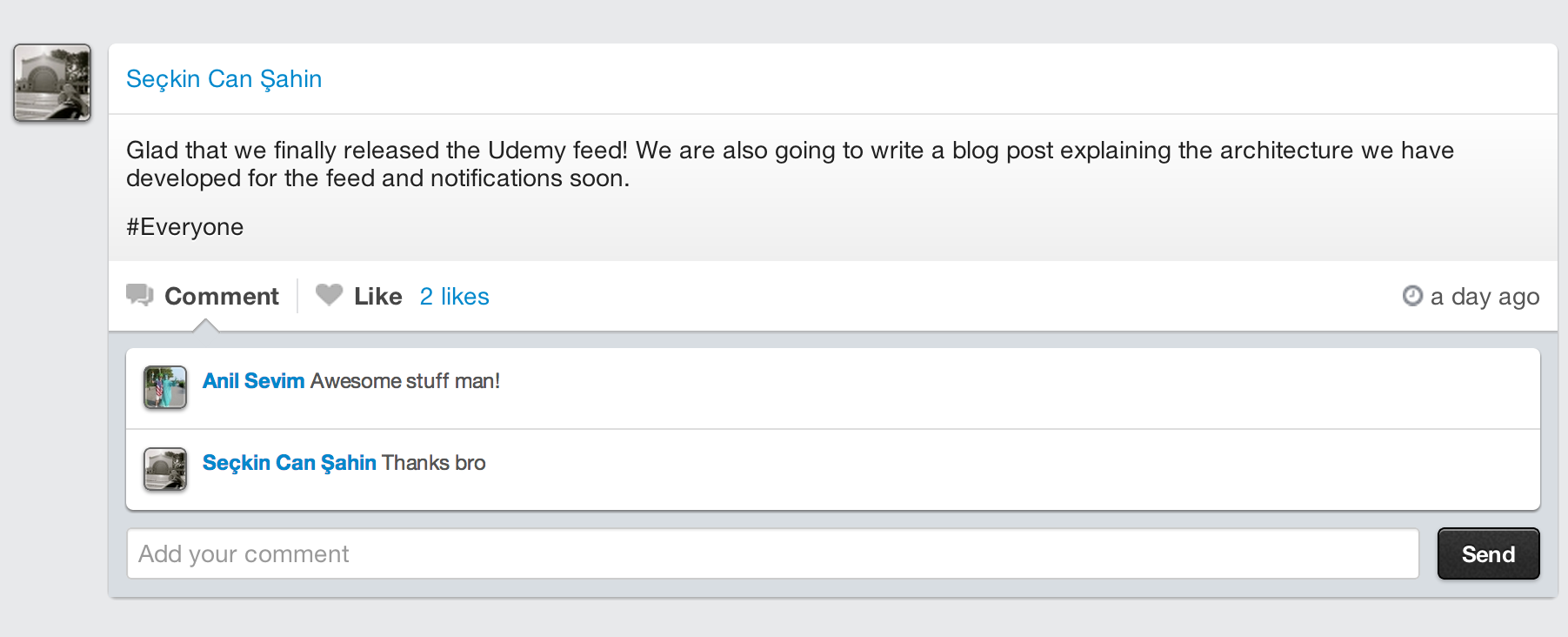
Task: Click the speech bubble Comment icon
Action: click(139, 295)
